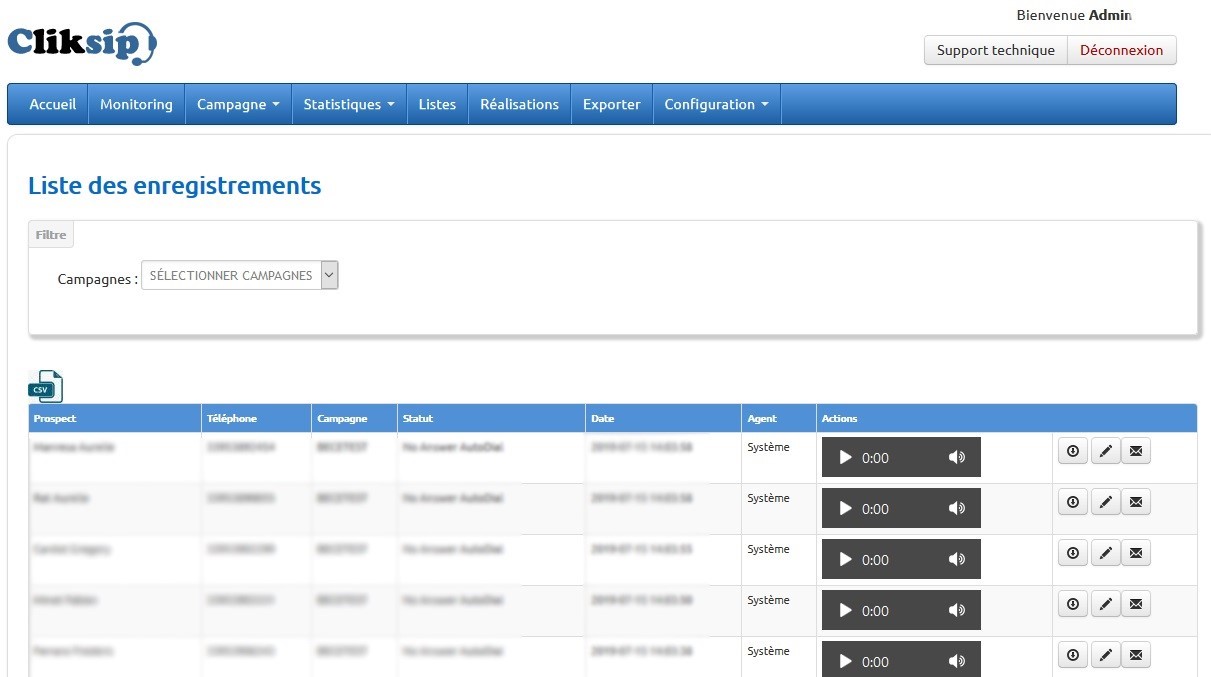Expand the Statistiques menu
The width and height of the screenshot is (1211, 677).
pyautogui.click(x=348, y=104)
